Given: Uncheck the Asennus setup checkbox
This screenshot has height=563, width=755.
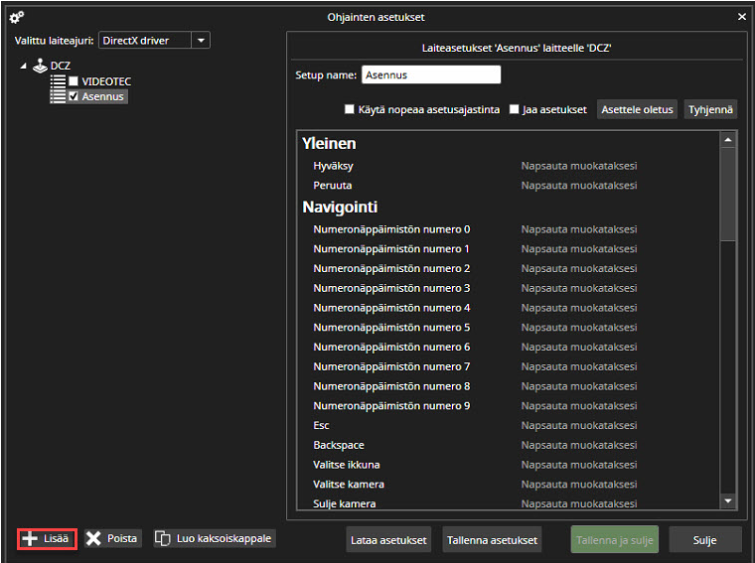Looking at the screenshot, I should click(x=73, y=97).
